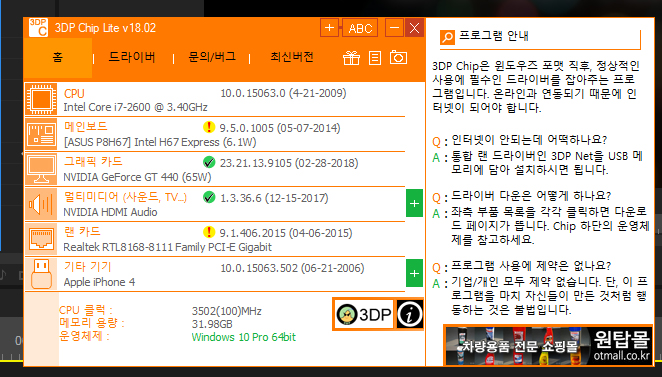Click the 3DP Chip Lite v18.02 title
This screenshot has width=662, height=377.
(105, 28)
